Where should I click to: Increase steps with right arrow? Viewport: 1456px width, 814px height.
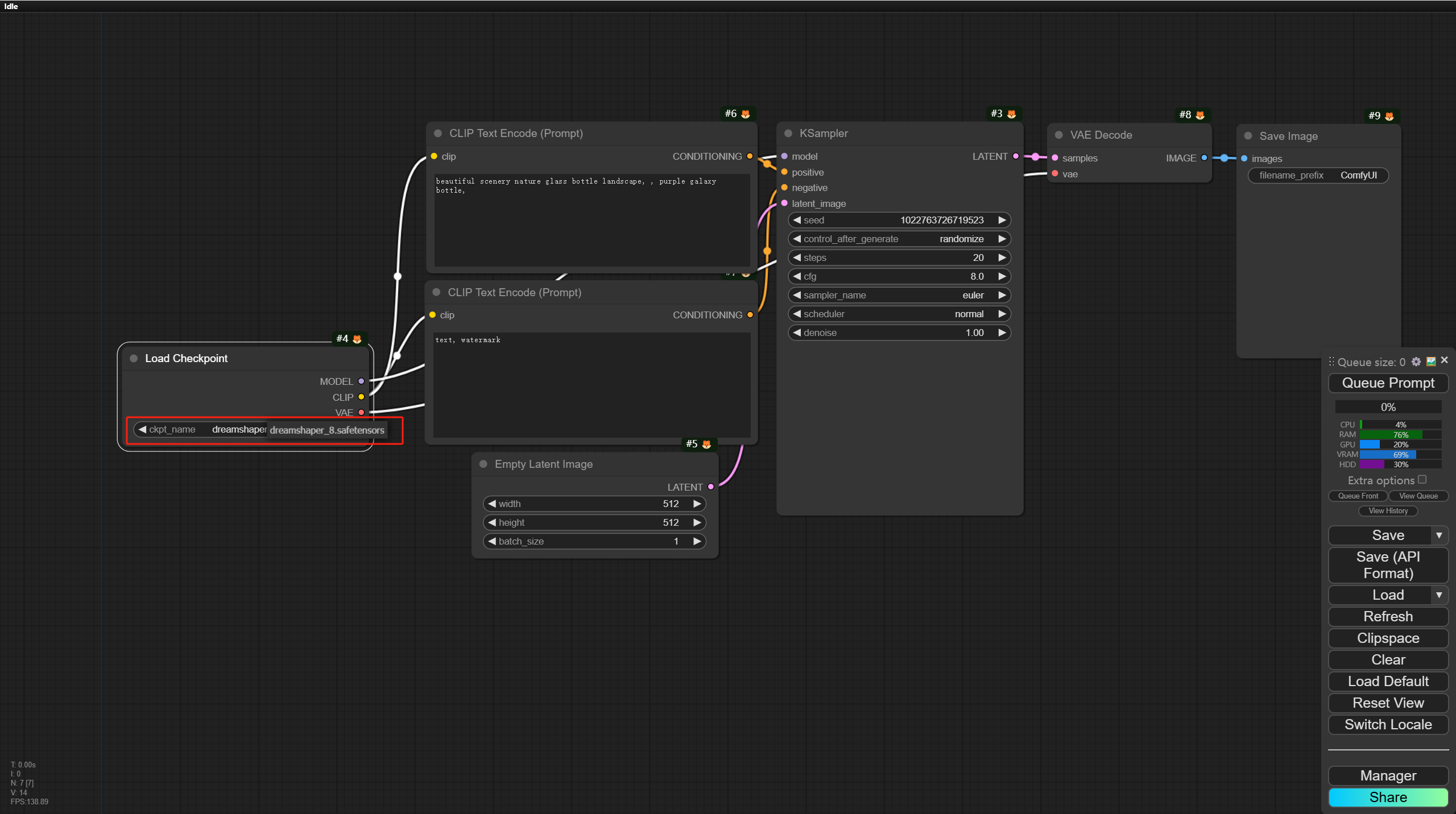click(1002, 258)
